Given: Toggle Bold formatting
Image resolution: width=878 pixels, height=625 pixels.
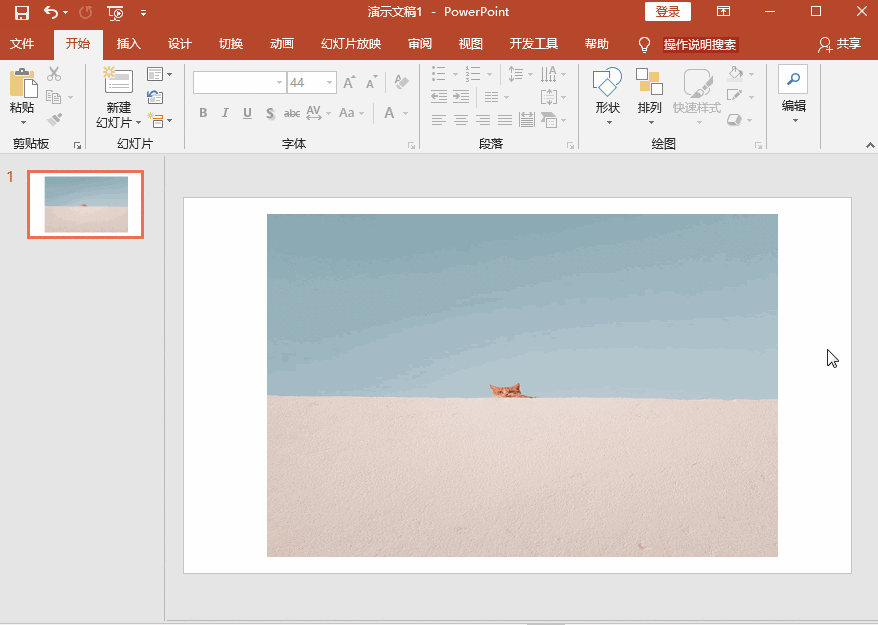Looking at the screenshot, I should [x=203, y=113].
